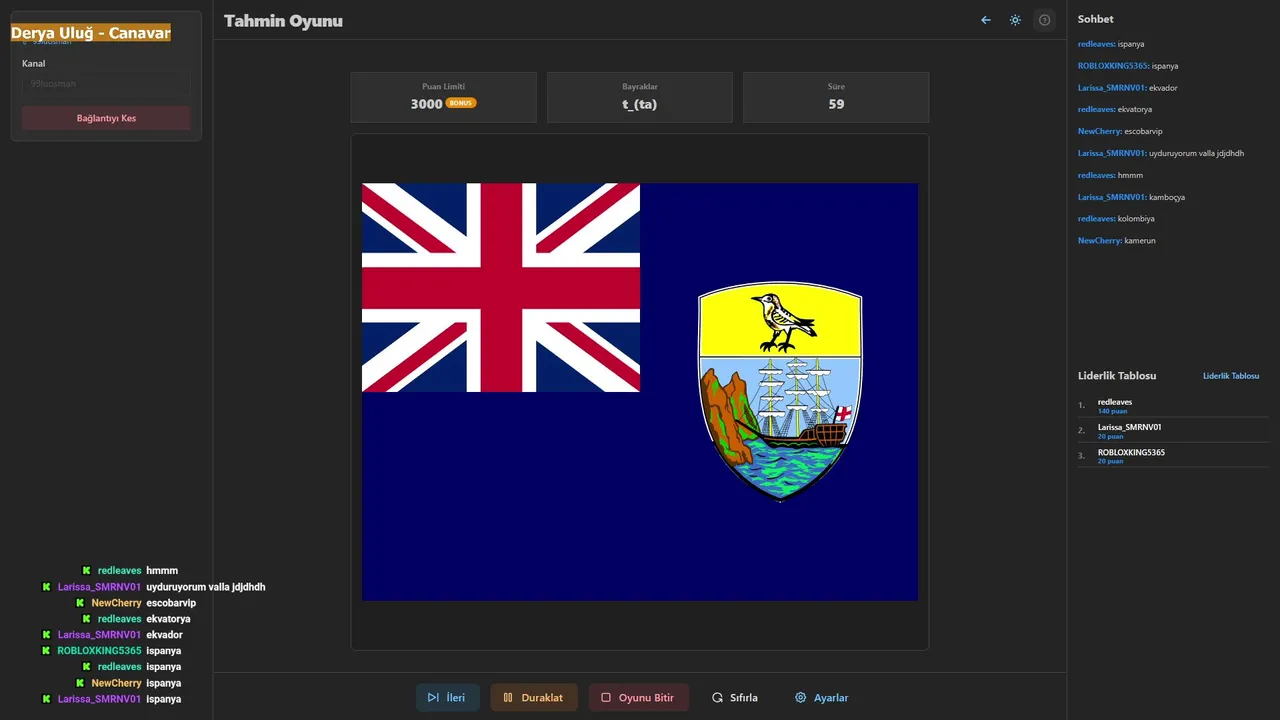This screenshot has width=1280, height=720.
Task: Click the orange BONUS badge
Action: coord(461,103)
